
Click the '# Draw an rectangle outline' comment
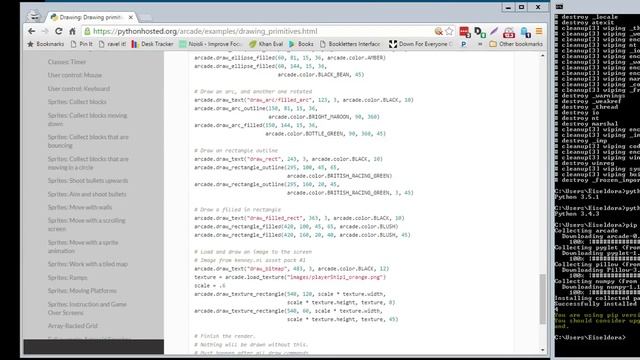[x=236, y=151]
